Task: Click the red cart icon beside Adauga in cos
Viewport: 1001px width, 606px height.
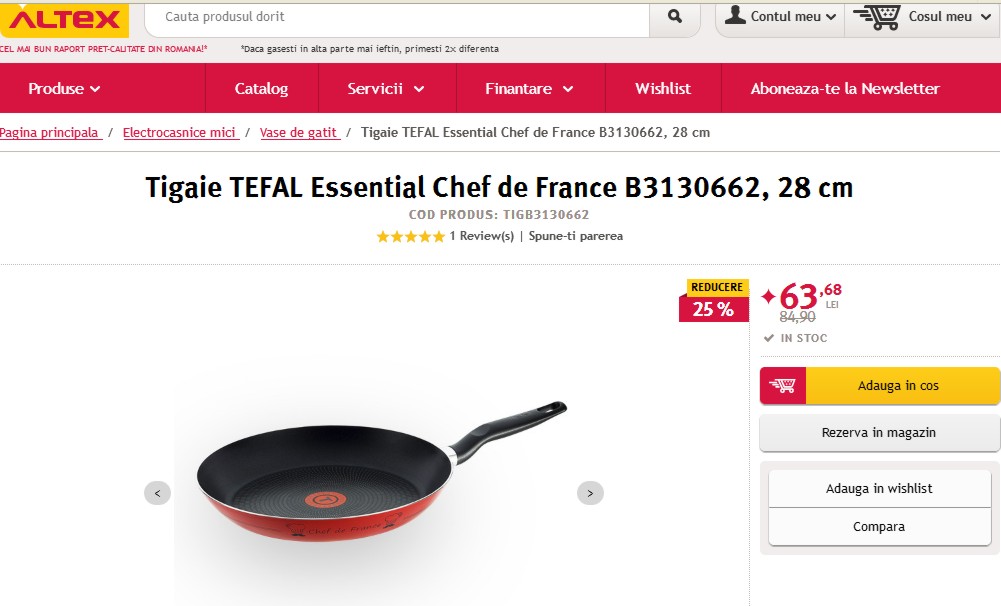Action: (783, 386)
